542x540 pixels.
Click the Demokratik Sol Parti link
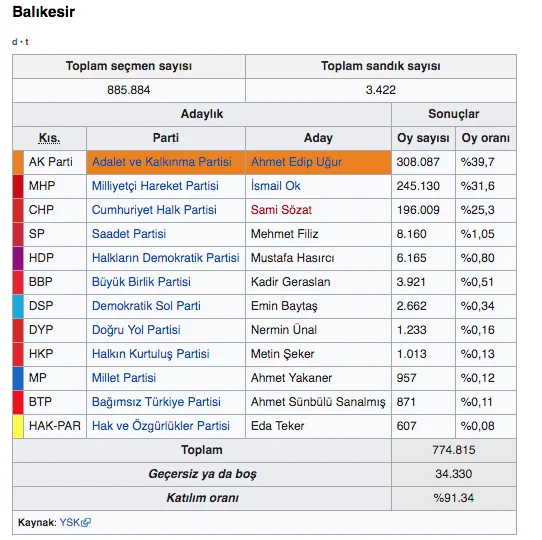point(146,306)
